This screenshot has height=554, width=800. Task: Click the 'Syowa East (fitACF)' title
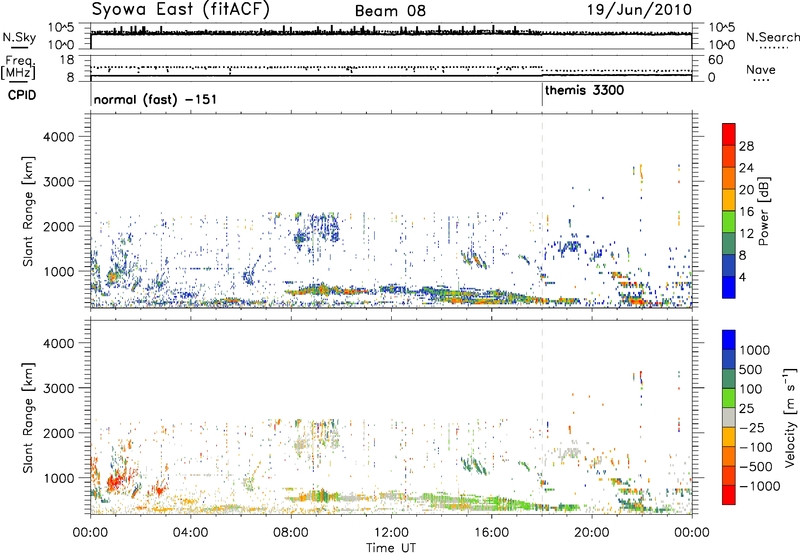(180, 9)
